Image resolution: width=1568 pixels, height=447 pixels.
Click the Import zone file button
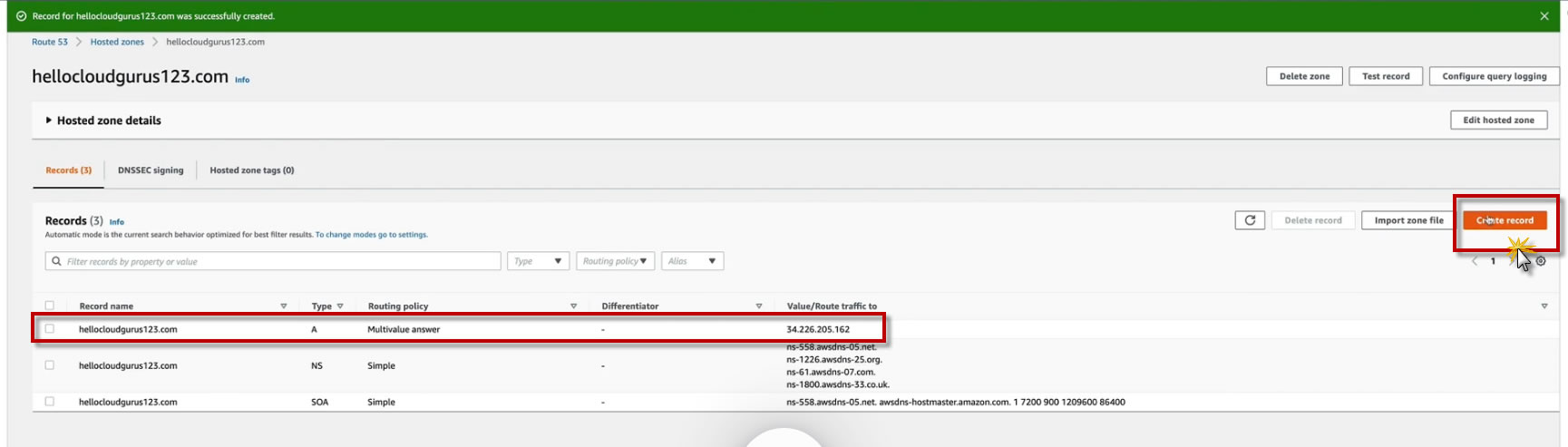(x=1408, y=220)
